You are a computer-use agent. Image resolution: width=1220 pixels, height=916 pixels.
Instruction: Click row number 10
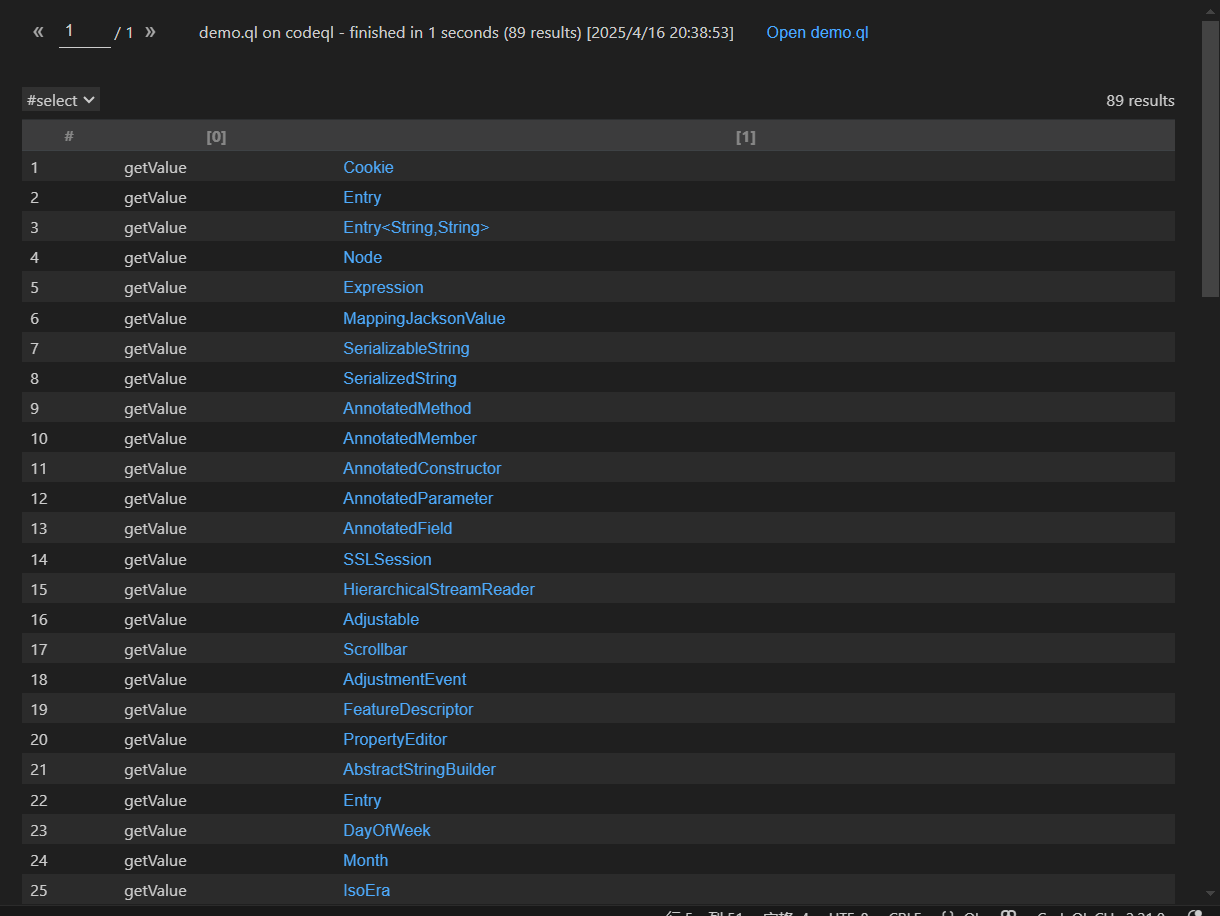coord(39,438)
